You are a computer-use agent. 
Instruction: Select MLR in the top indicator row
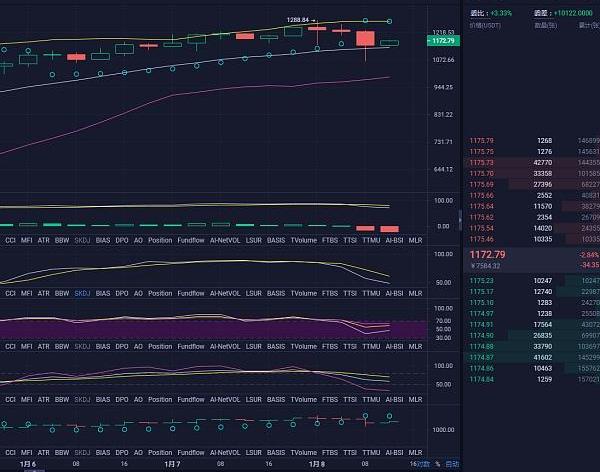pos(415,240)
